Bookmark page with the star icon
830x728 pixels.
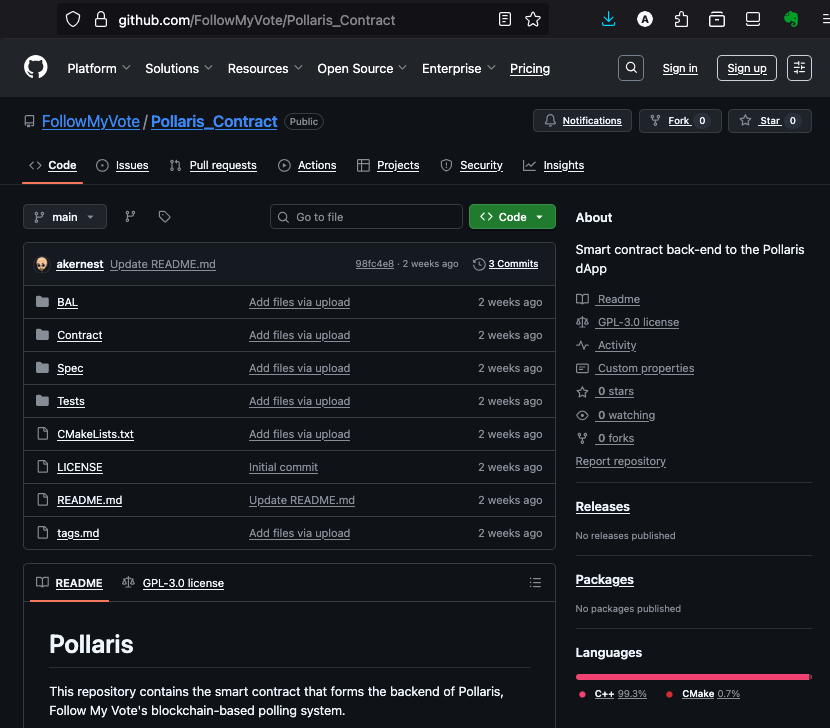(x=533, y=19)
